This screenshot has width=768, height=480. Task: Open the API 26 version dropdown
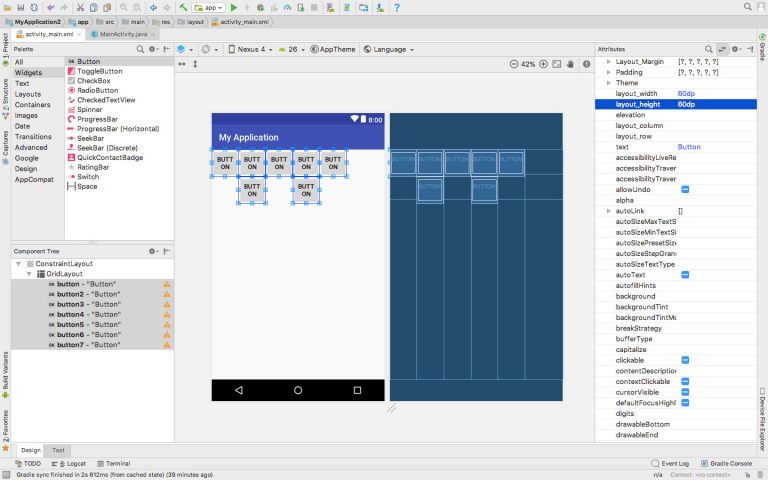[x=291, y=49]
